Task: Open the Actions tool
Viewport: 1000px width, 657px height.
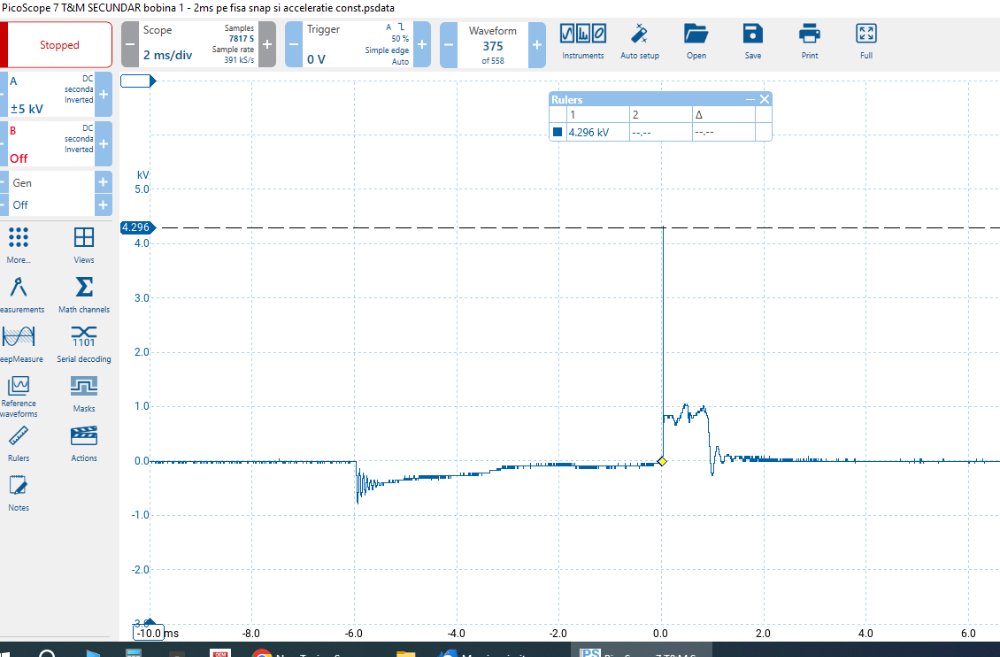Action: 84,442
